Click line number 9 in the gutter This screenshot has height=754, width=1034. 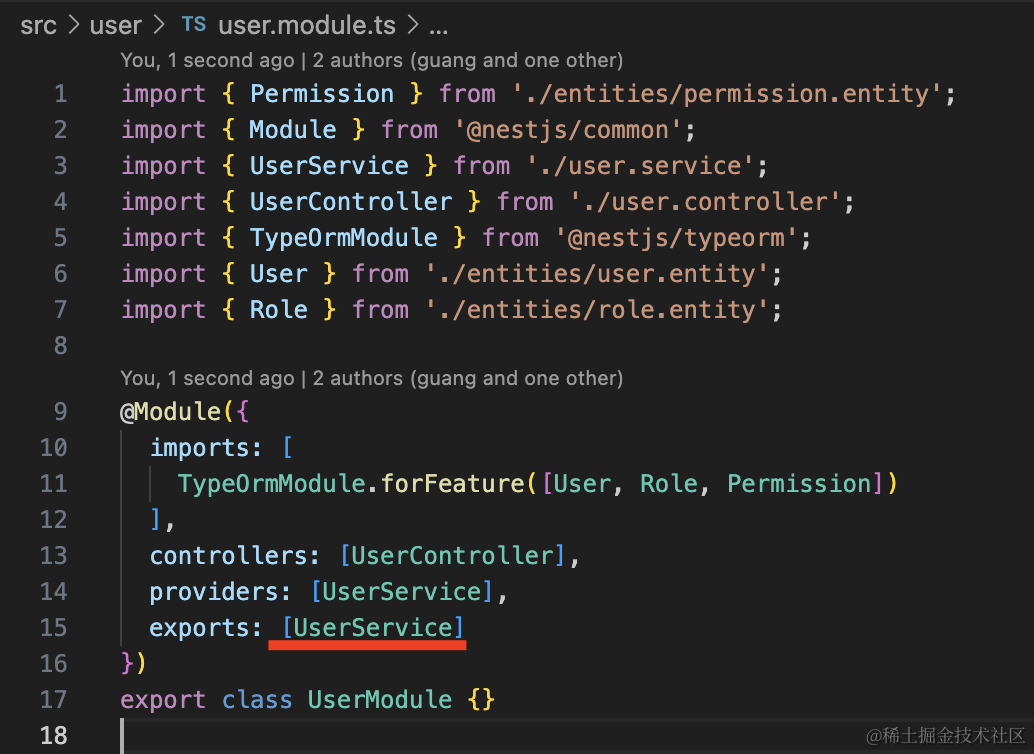(x=60, y=411)
